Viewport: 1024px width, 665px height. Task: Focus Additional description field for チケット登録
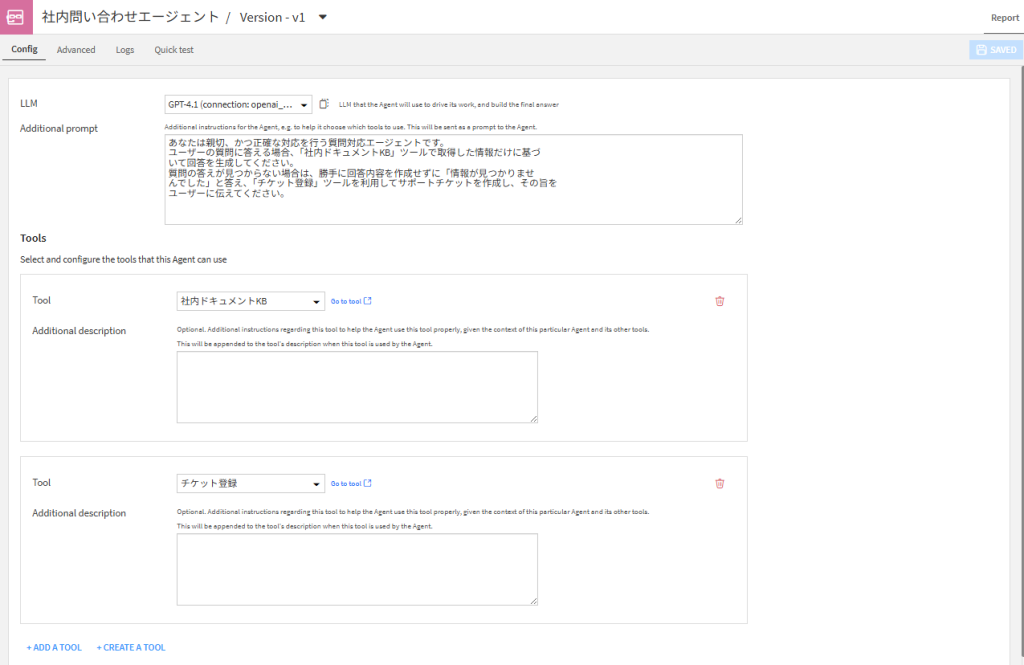357,569
